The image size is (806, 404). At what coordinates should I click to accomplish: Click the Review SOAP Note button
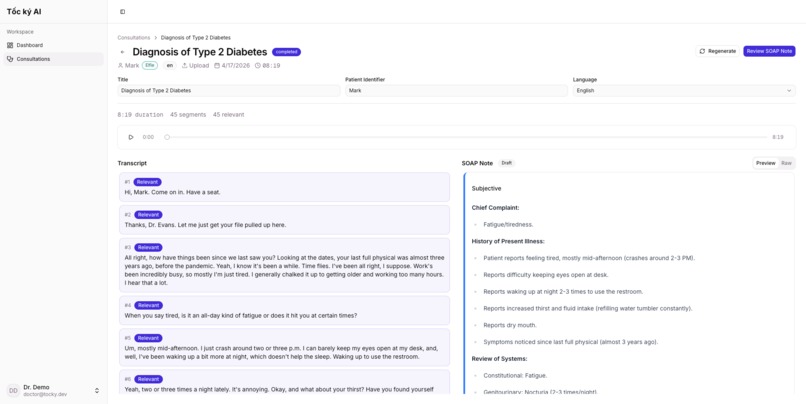pos(769,51)
